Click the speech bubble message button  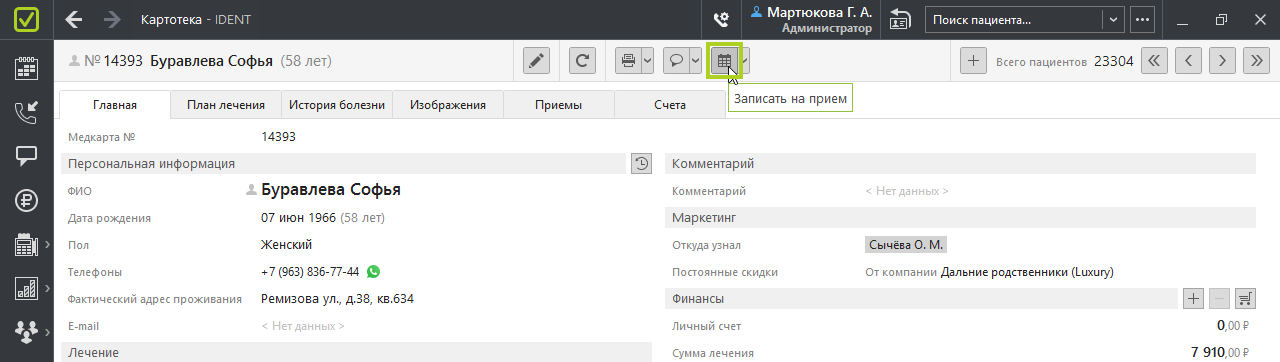[x=675, y=61]
